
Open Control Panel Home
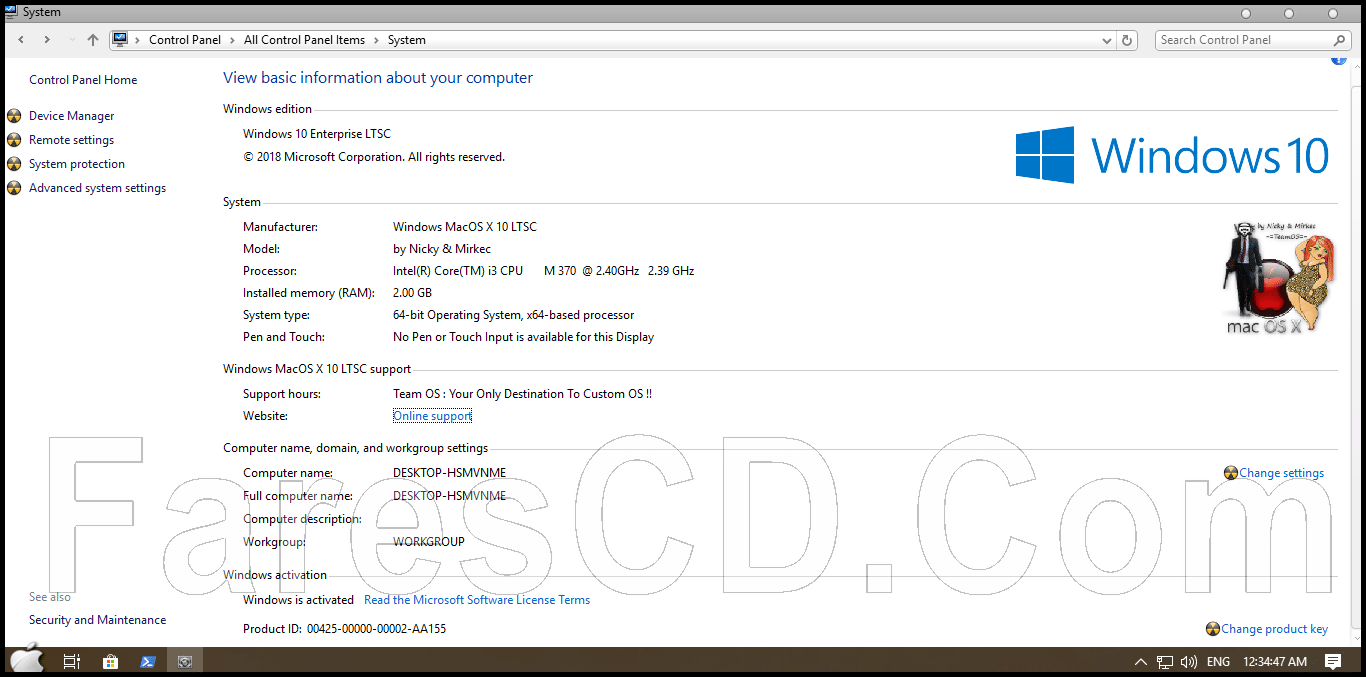(83, 80)
